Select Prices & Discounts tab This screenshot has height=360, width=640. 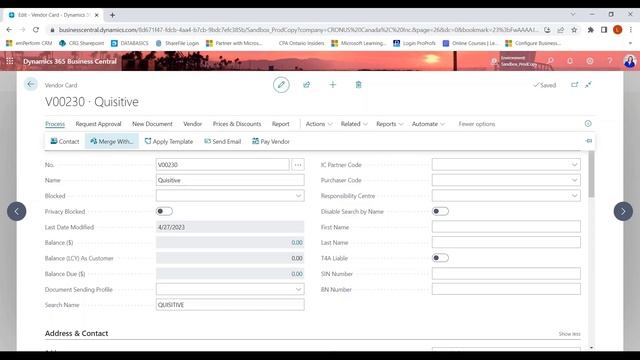click(237, 124)
